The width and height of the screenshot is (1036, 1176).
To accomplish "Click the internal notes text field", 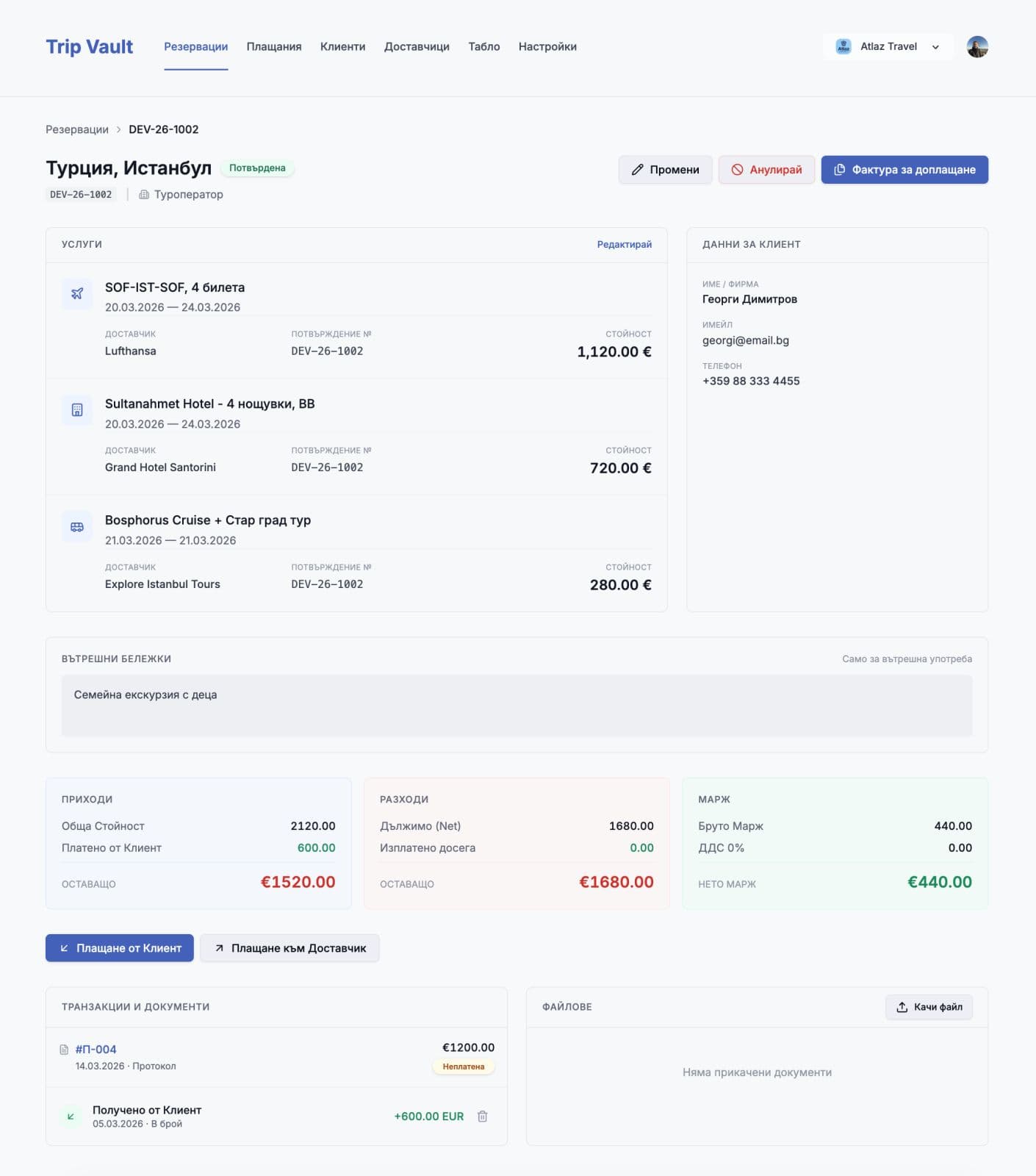I will pyautogui.click(x=517, y=706).
